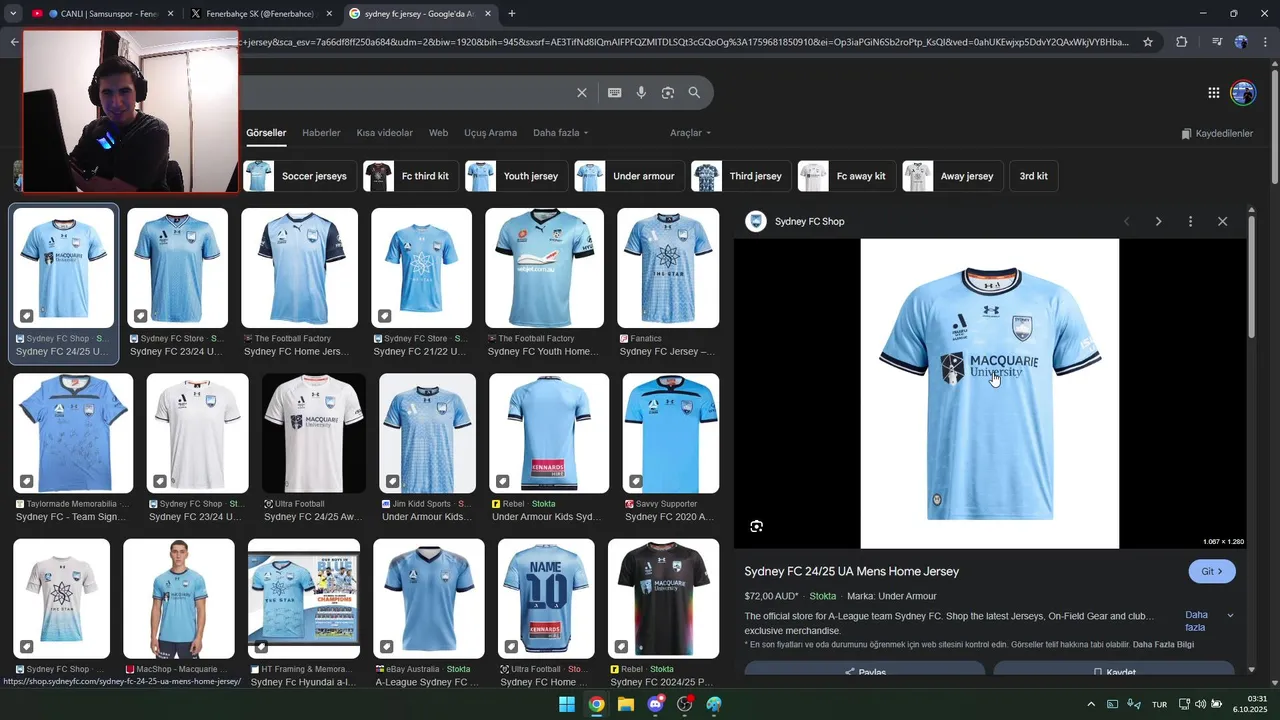The width and height of the screenshot is (1280, 720).
Task: Open Sydney FC 24/25 UA Mens Home Jersey title
Action: pyautogui.click(x=852, y=572)
